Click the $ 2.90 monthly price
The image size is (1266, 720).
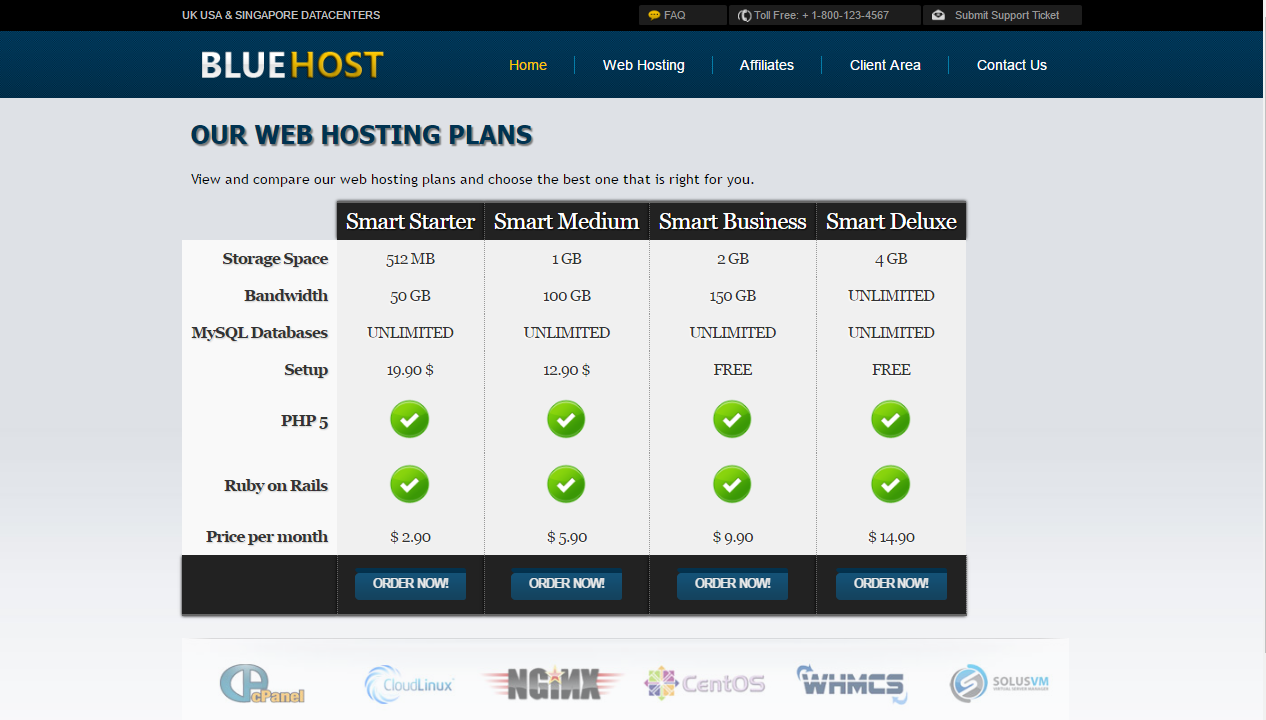pyautogui.click(x=410, y=537)
